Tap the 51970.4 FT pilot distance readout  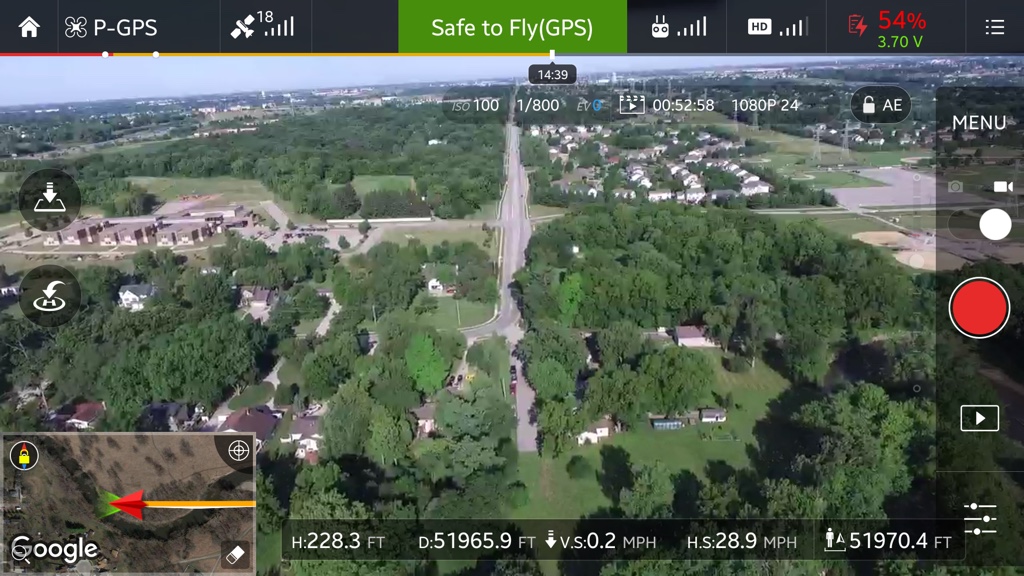pos(888,541)
